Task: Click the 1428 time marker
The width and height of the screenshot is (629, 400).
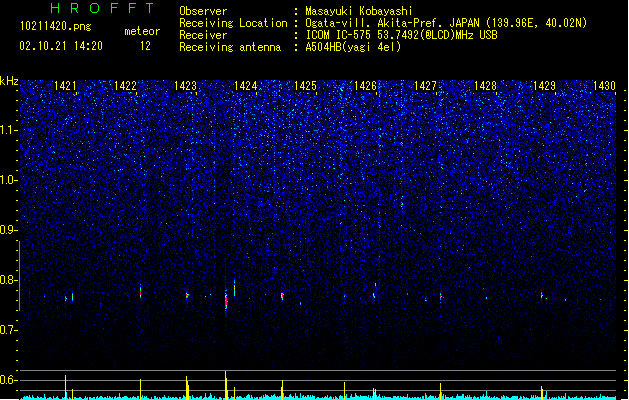Action: coord(485,86)
